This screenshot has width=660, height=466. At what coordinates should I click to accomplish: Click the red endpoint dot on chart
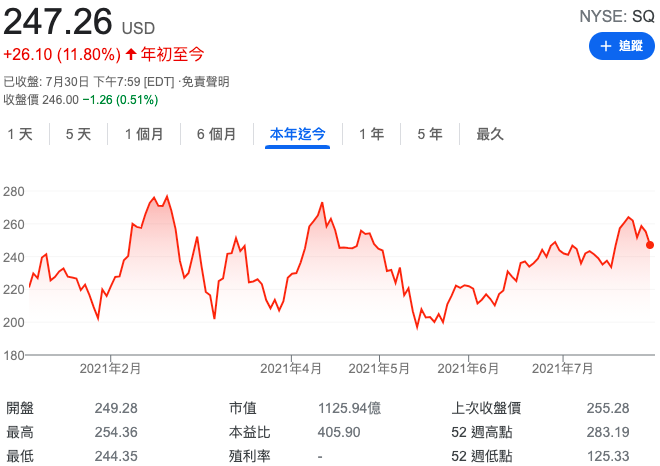pos(650,245)
